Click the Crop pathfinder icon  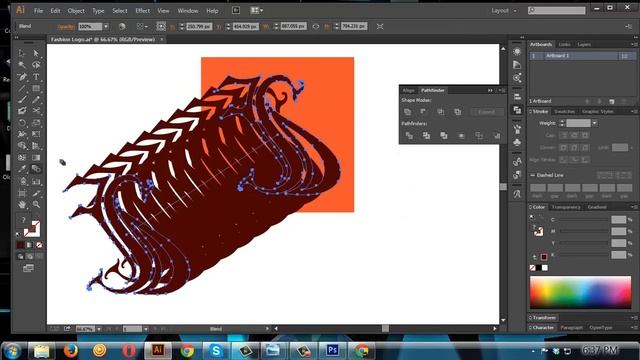point(461,136)
